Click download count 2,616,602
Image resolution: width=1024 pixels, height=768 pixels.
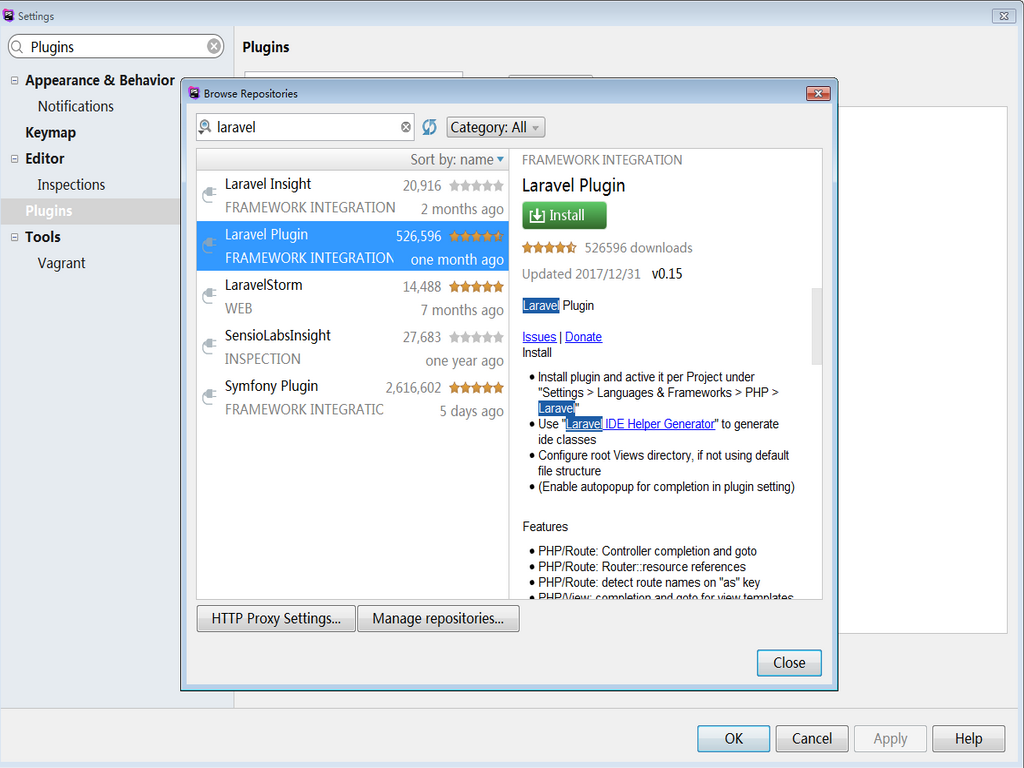[x=413, y=388]
